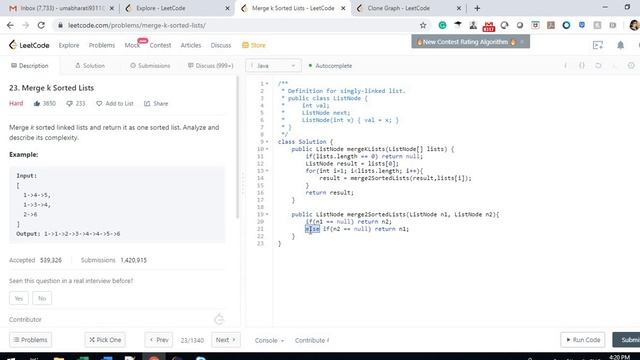Click the Submit button
Viewport: 640px width, 360px height.
(x=627, y=340)
